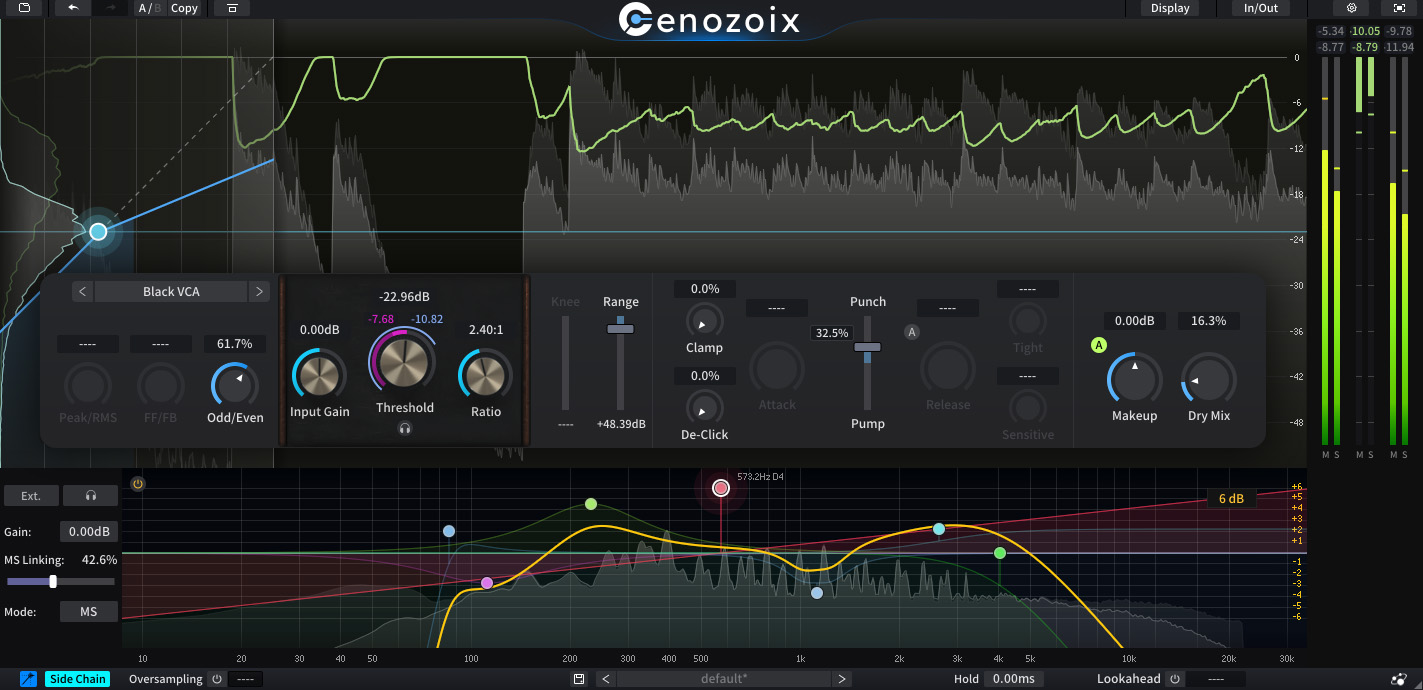Click the Input Gain knob
This screenshot has height=690, width=1423.
[319, 376]
